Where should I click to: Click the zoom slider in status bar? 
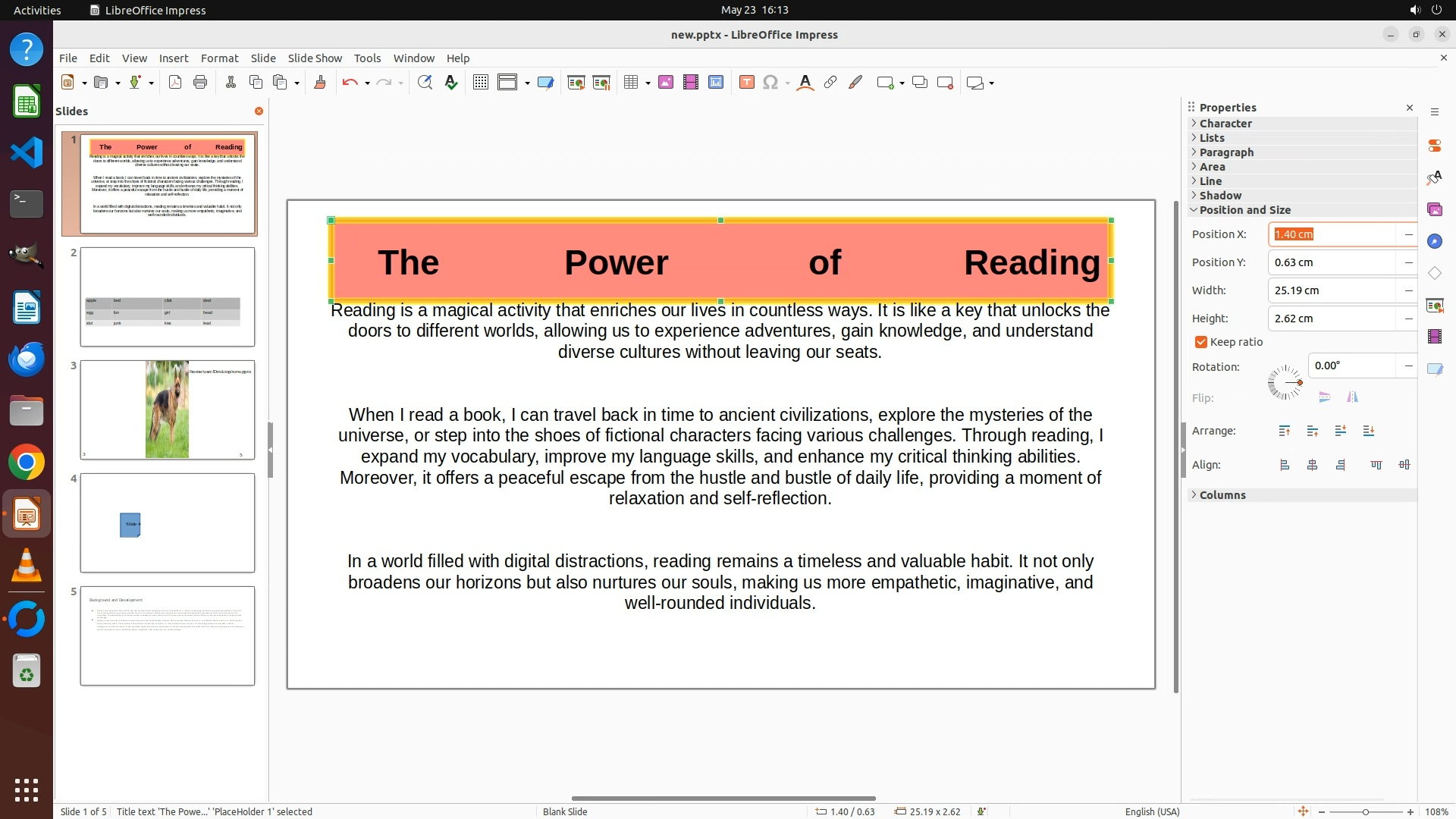click(x=1365, y=811)
